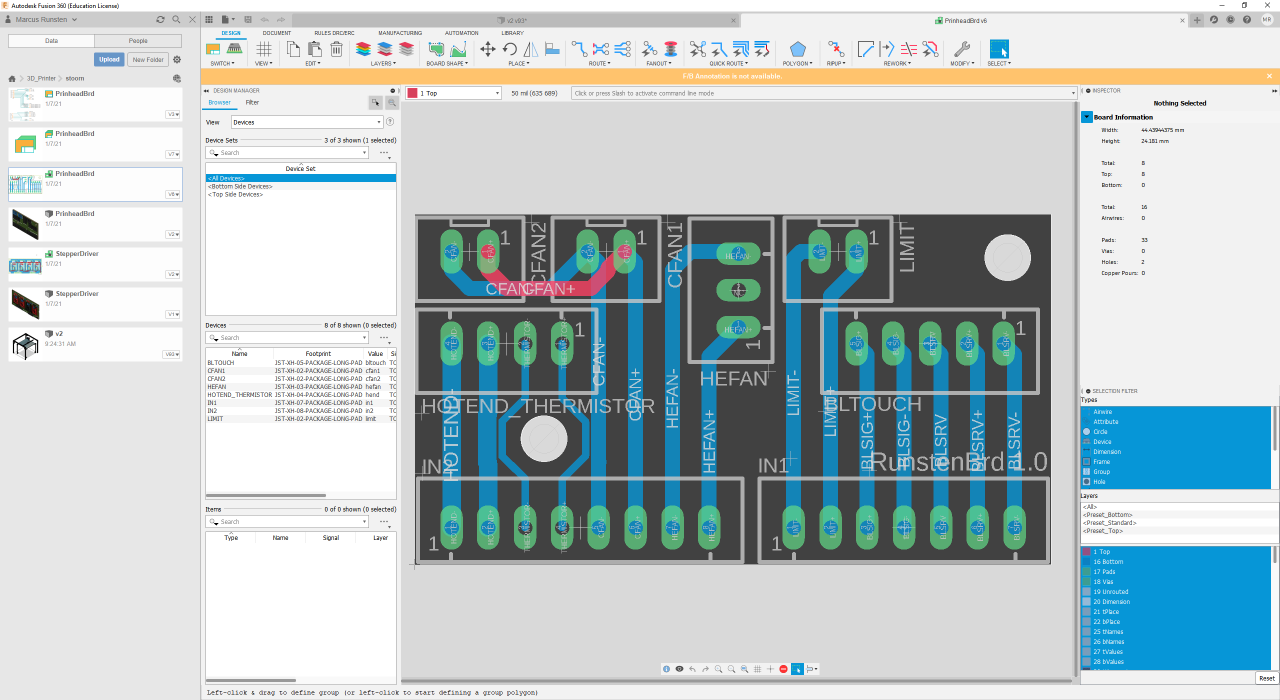Toggle the Device type in selection filter
The height and width of the screenshot is (700, 1280).
point(1176,441)
